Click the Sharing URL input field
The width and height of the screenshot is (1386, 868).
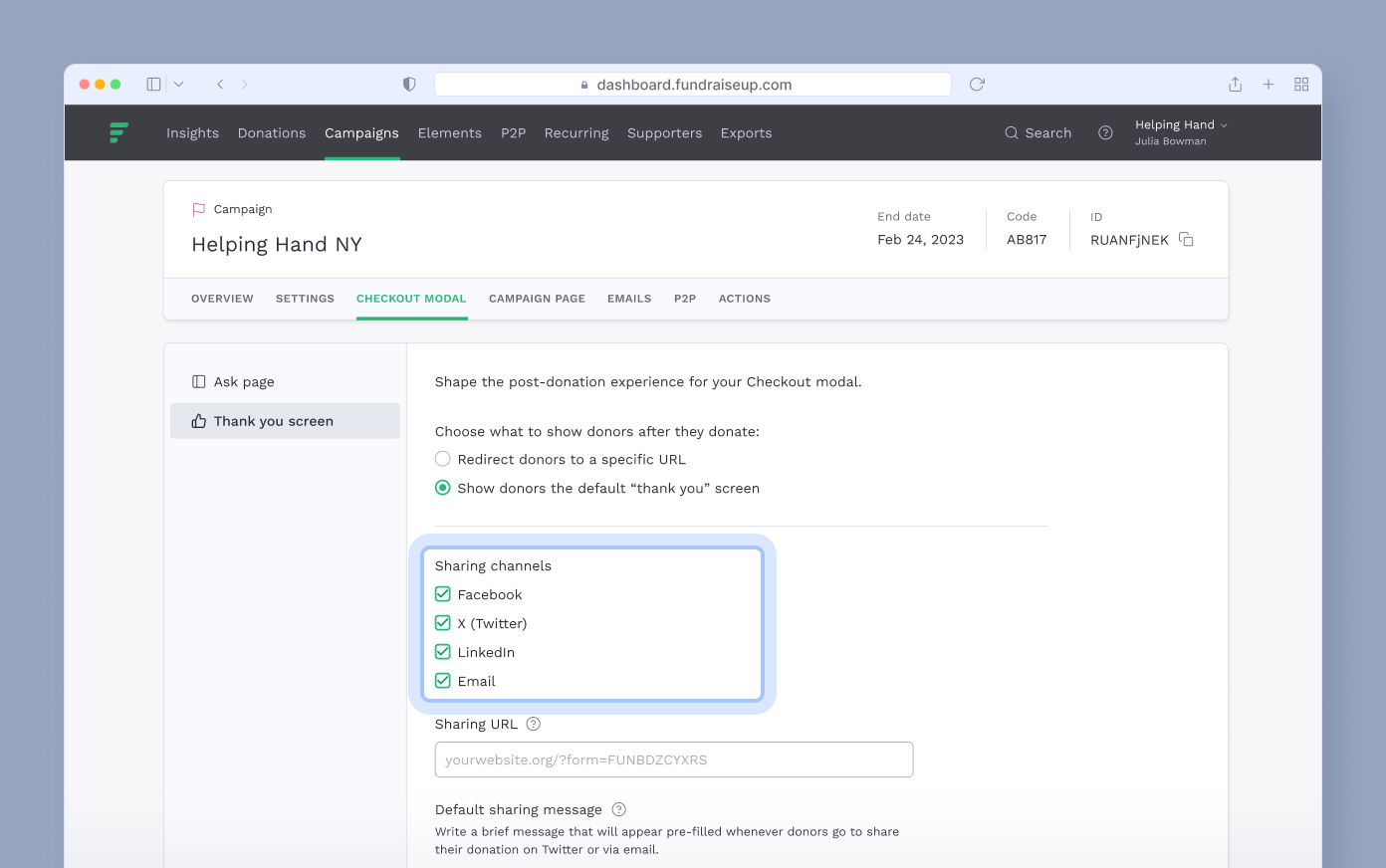[674, 759]
